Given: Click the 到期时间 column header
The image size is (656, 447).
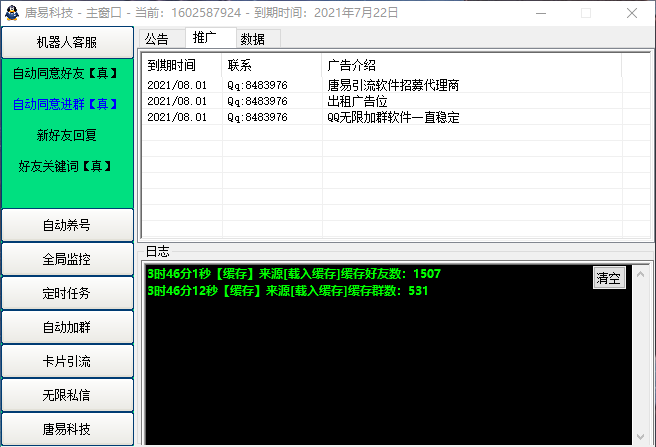Looking at the screenshot, I should click(x=182, y=65).
